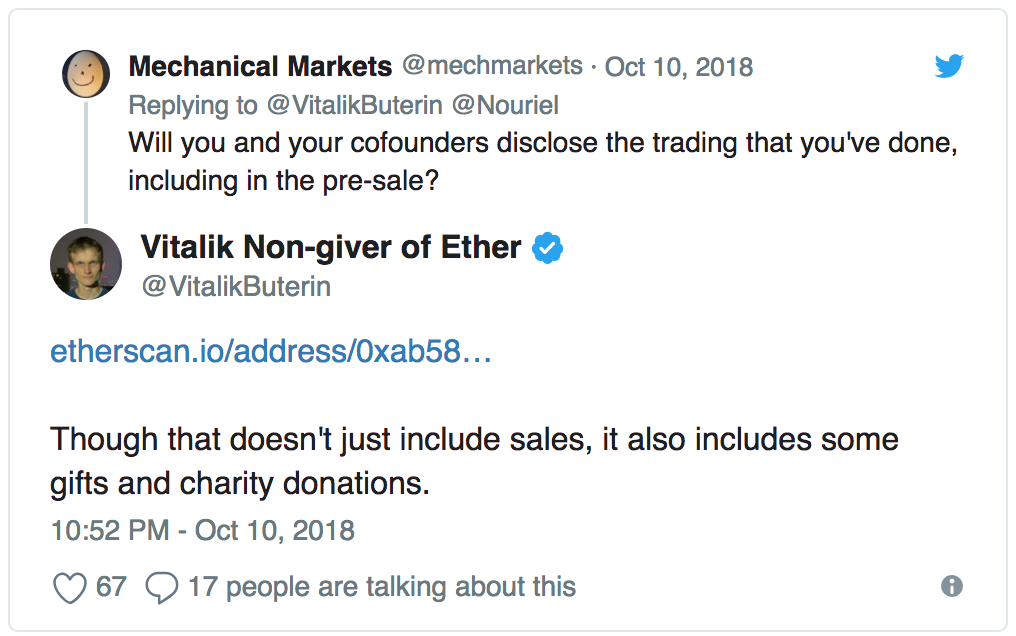Open the etherscan.io address link
1016x636 pixels.
click(x=271, y=352)
